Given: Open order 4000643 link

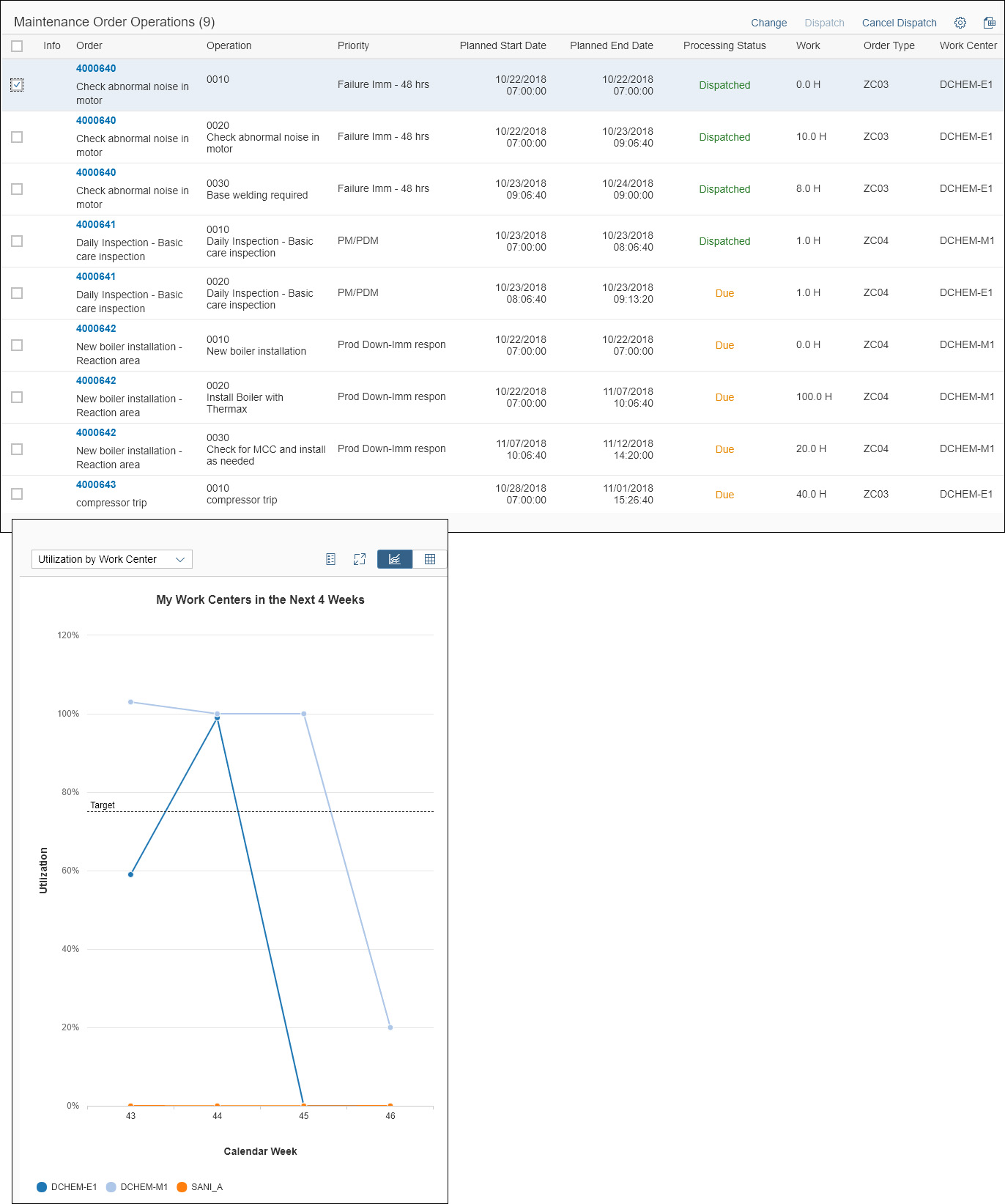Looking at the screenshot, I should point(96,484).
